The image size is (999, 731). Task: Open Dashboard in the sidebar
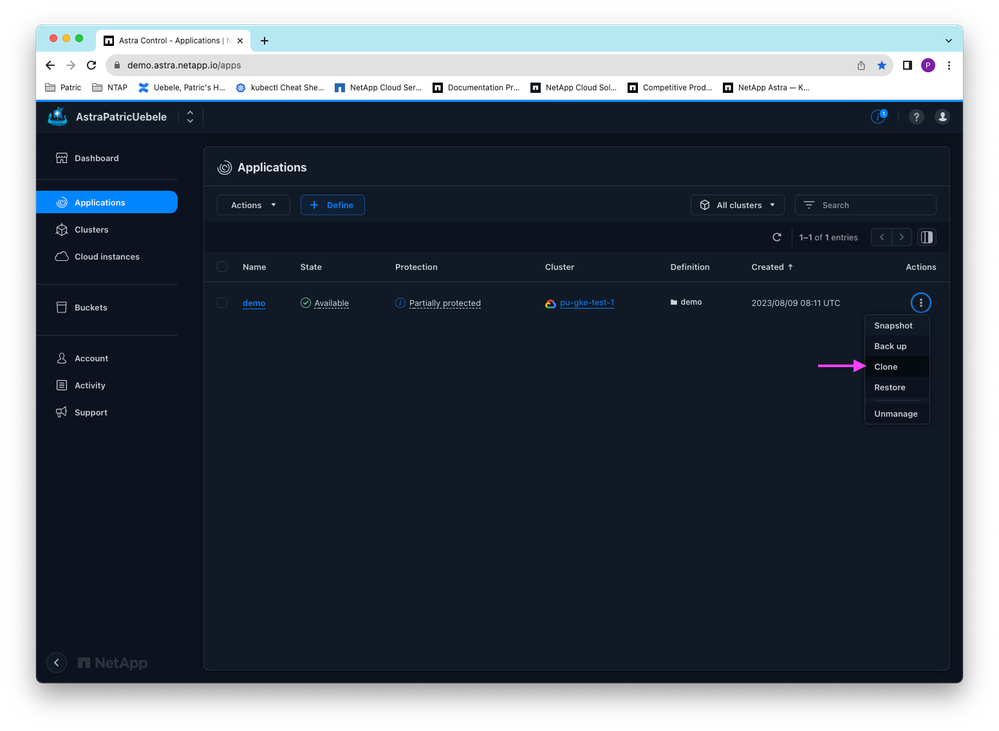107,158
